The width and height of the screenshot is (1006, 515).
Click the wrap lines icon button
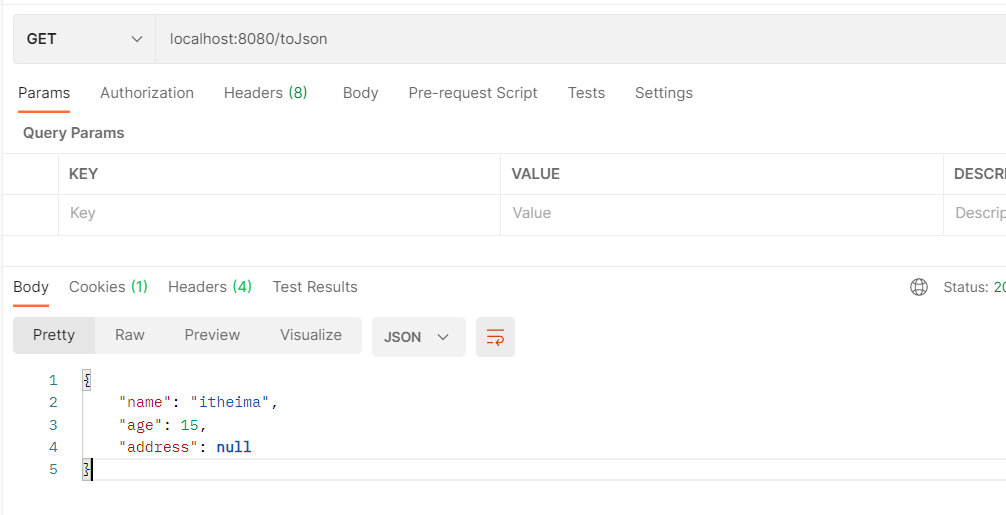coord(495,337)
